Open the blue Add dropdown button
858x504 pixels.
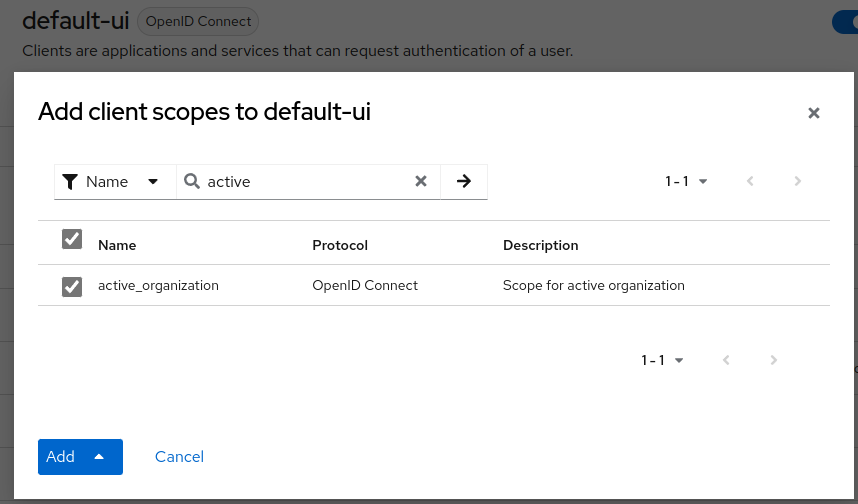(80, 456)
